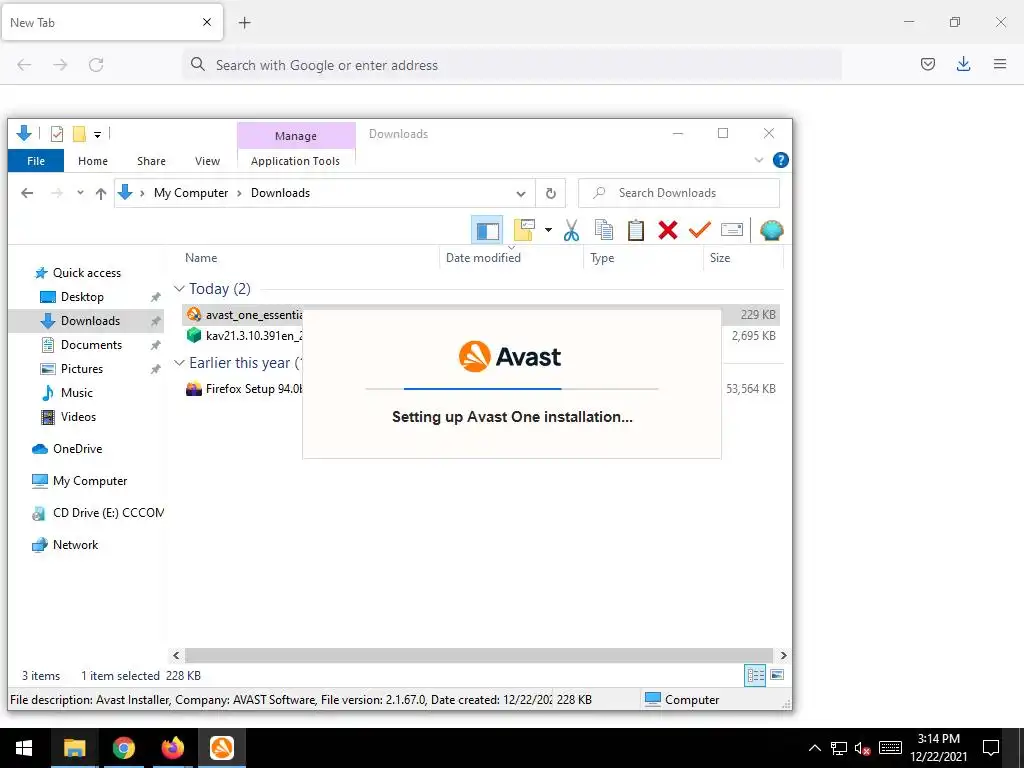Click the folder options toolbar icon
The image size is (1024, 768).
click(524, 230)
